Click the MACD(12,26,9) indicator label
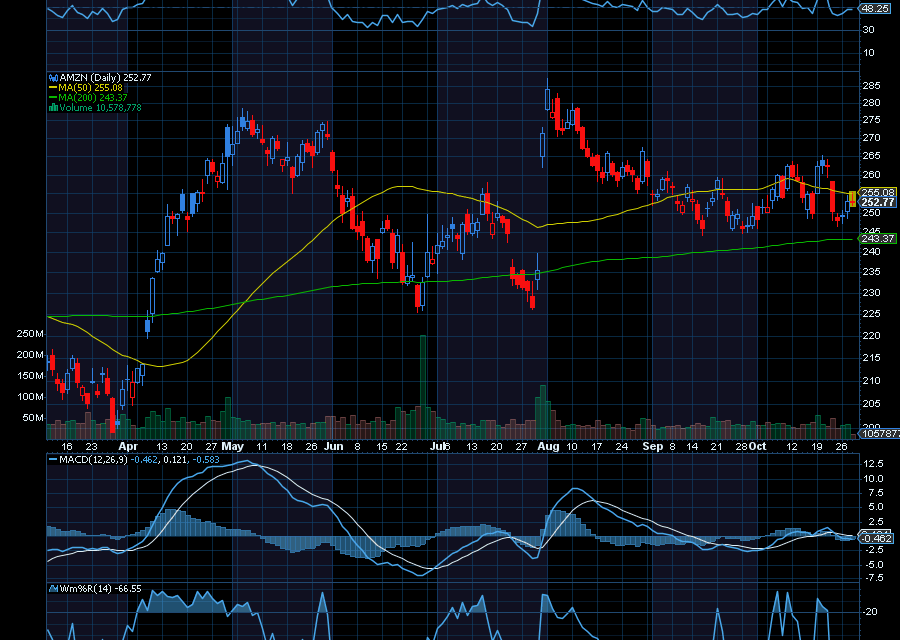 tap(93, 460)
